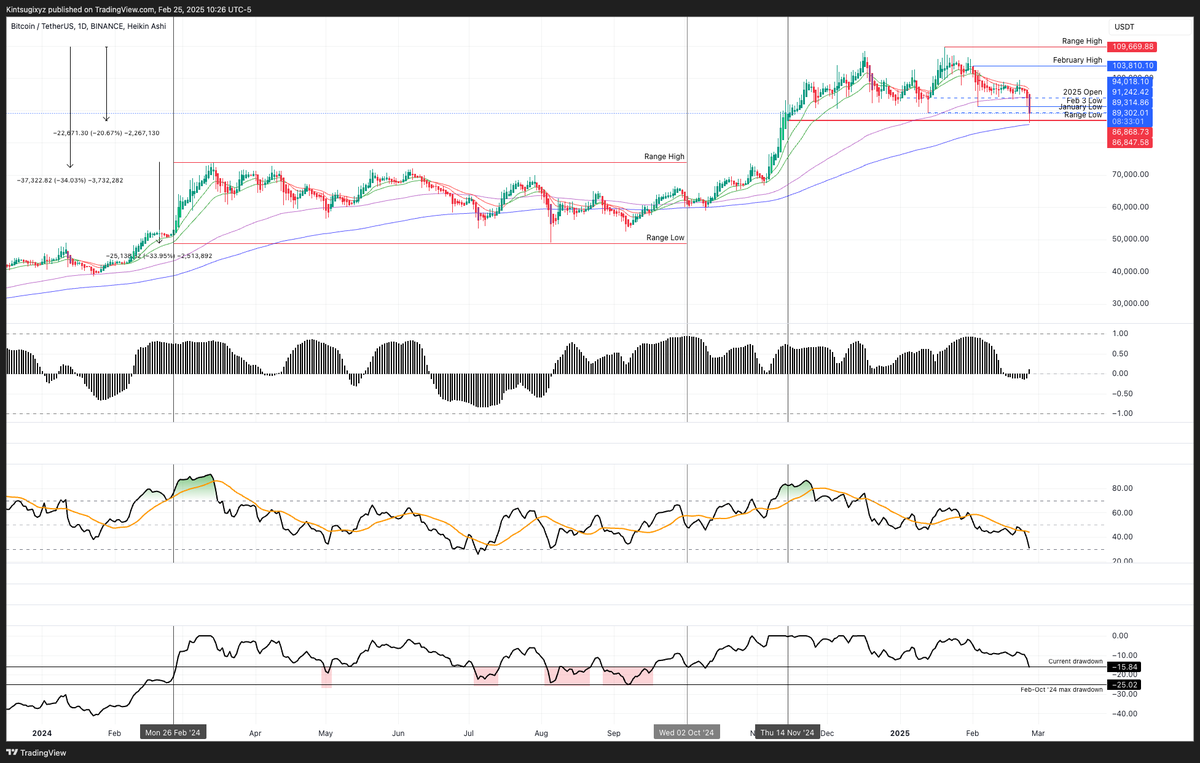Click the Feb label between 2025 and Mar
Screen dimensions: 1200x763
pos(972,732)
